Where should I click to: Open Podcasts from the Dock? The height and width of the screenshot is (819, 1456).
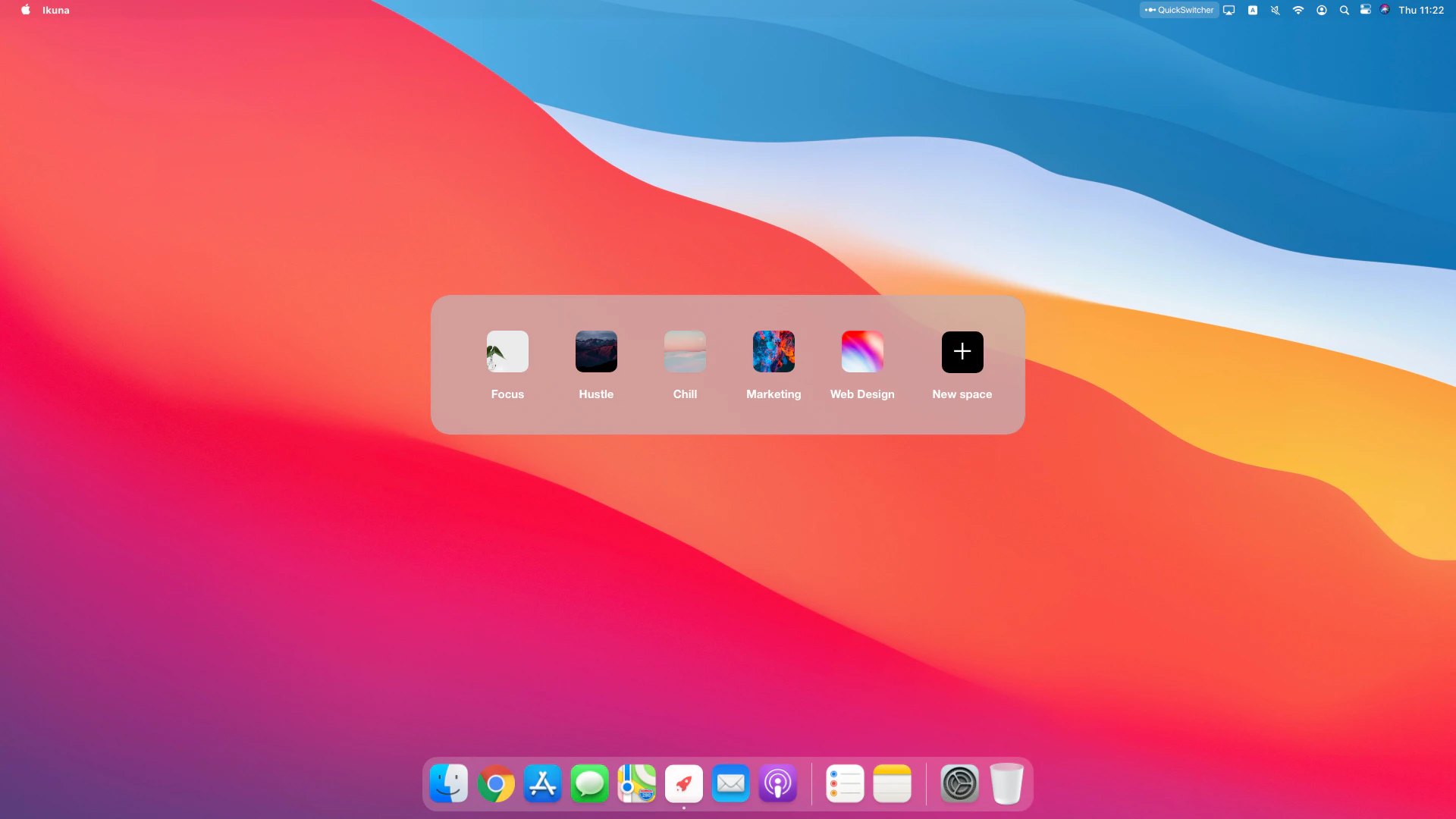click(x=778, y=783)
